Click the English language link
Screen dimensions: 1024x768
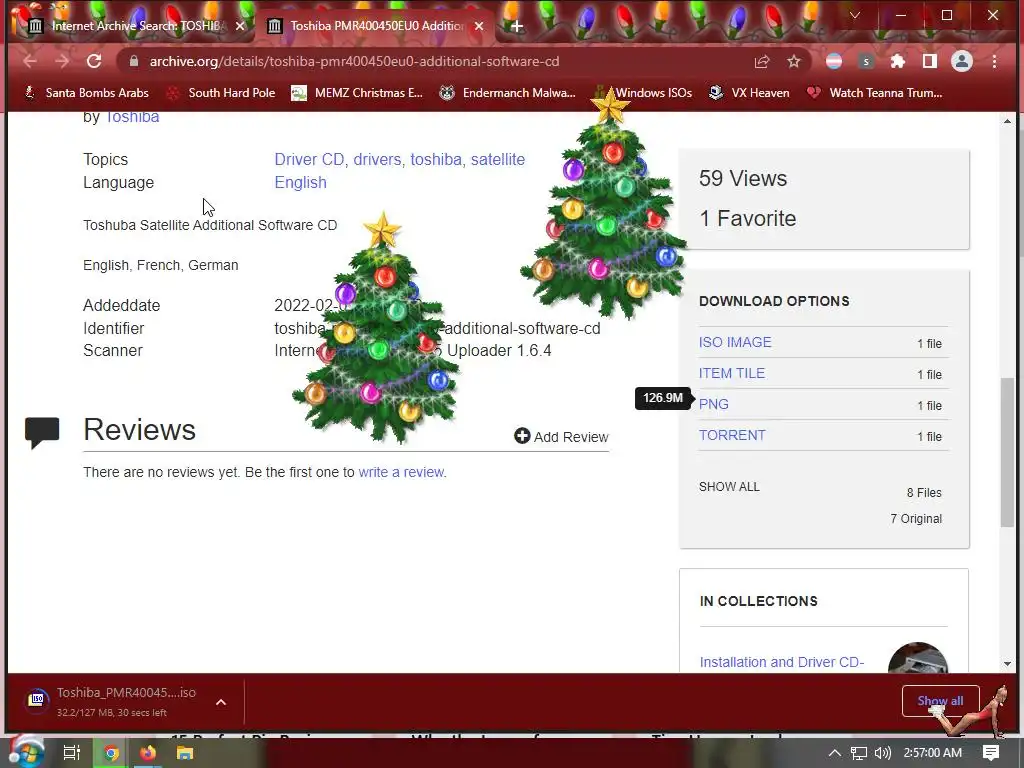[300, 183]
